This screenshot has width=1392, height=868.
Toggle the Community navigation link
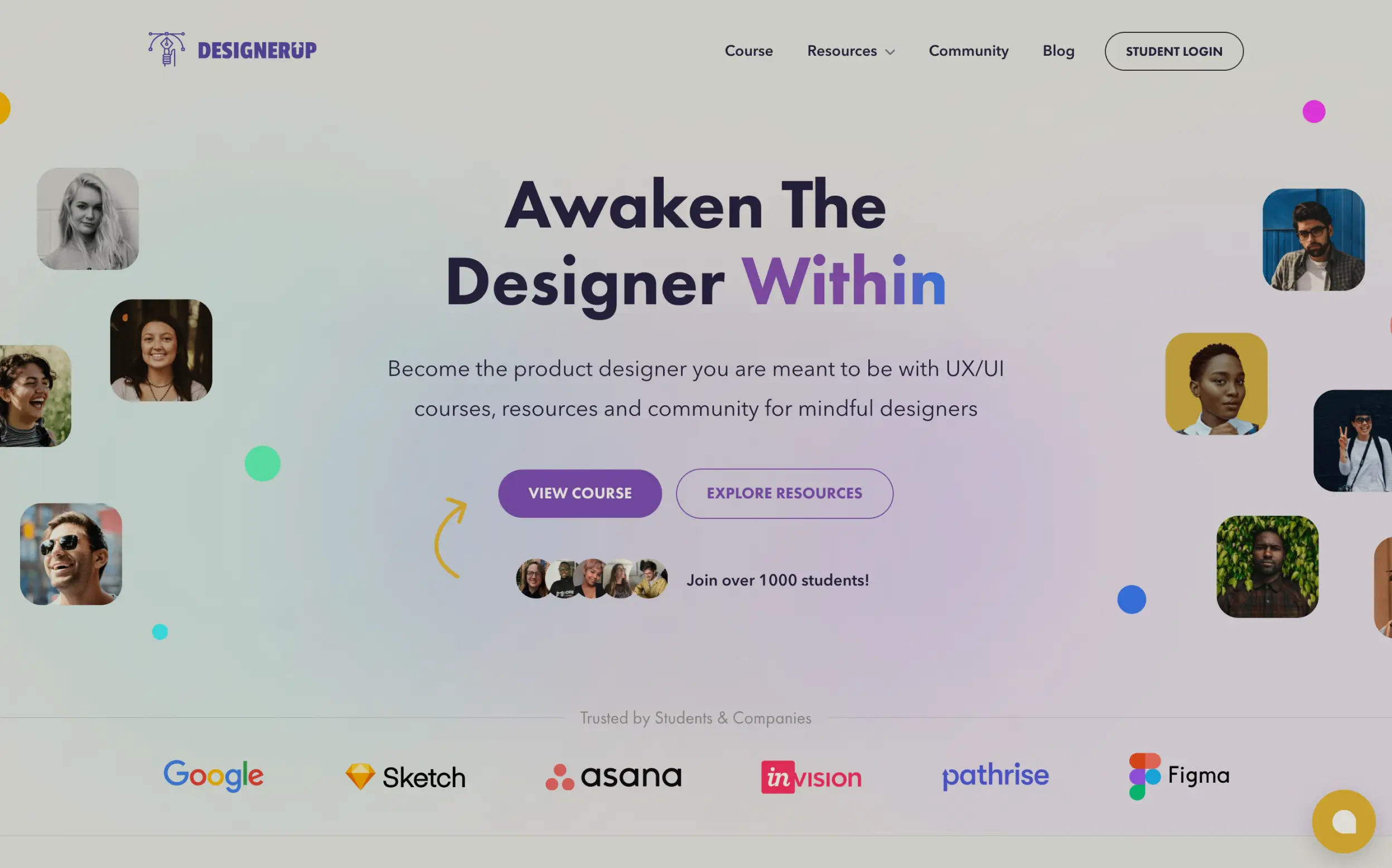click(x=968, y=51)
